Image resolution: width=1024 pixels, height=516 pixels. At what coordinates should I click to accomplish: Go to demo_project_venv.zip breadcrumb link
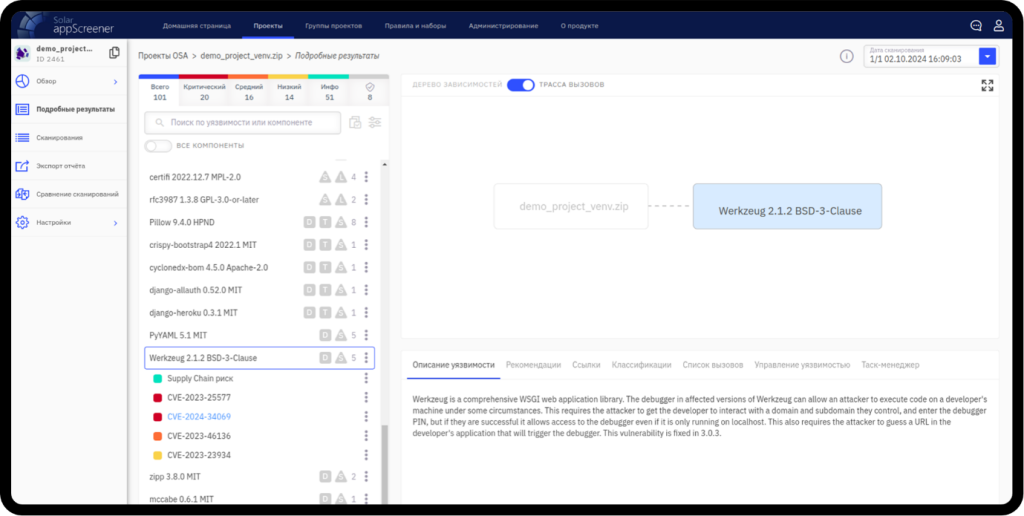(x=242, y=56)
